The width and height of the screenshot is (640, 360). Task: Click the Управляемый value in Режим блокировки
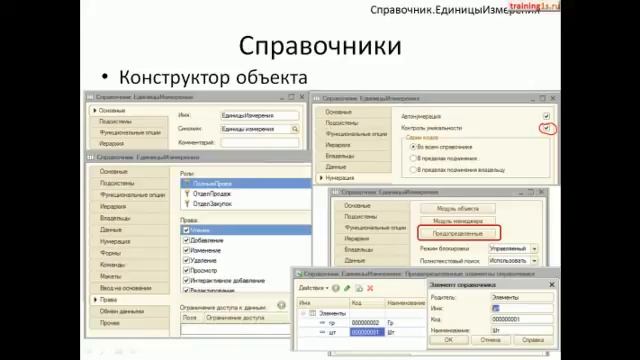(x=509, y=249)
